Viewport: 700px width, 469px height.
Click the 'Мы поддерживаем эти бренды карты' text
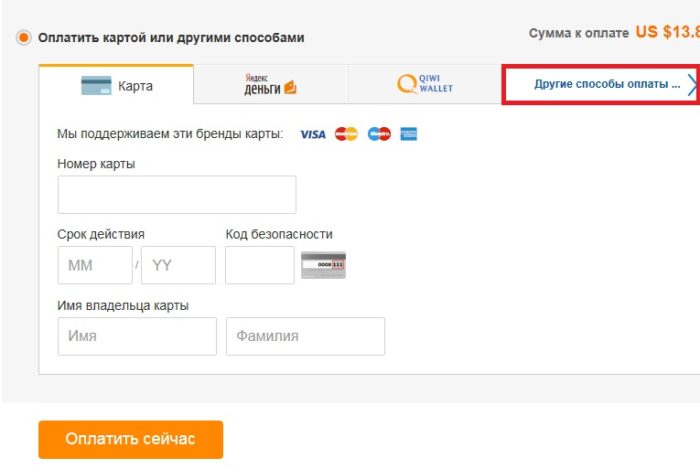[170, 134]
